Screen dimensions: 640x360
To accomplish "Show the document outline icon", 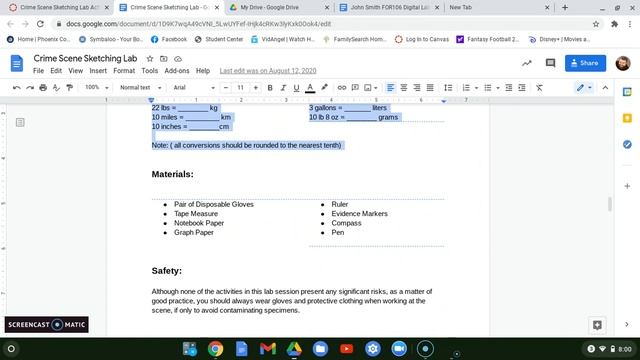I will pos(20,122).
